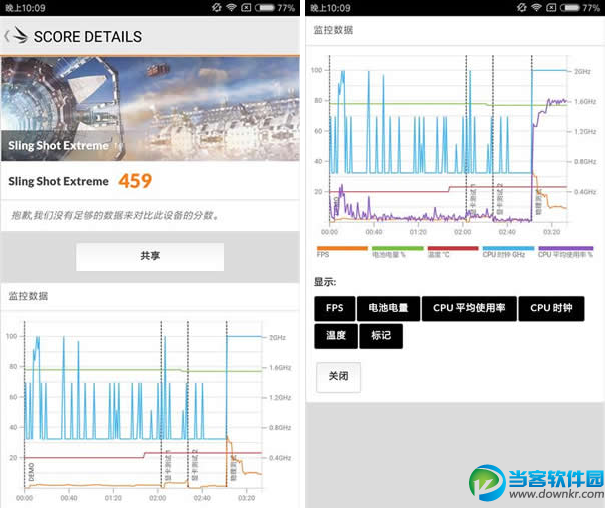The height and width of the screenshot is (508, 605).
Task: Open the Sling Shot Extreme banner image
Action: (150, 109)
